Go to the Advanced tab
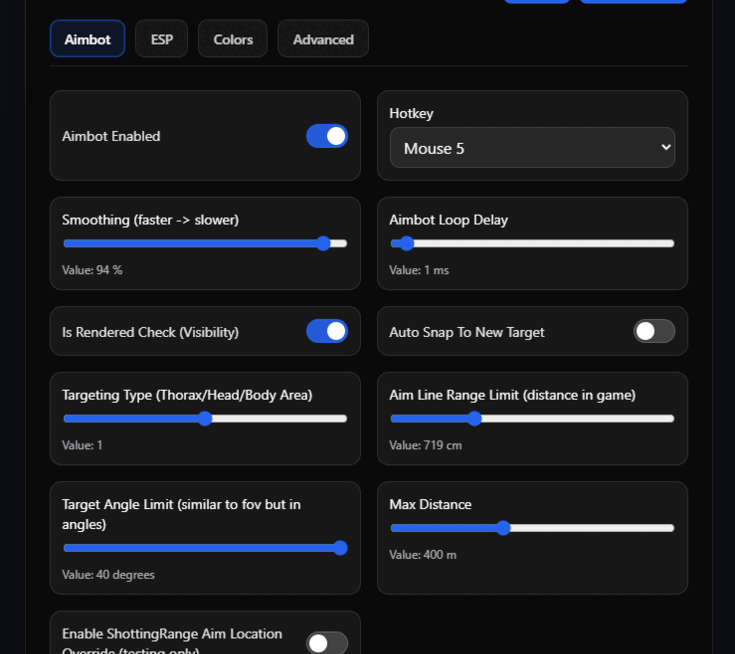This screenshot has height=654, width=735. pyautogui.click(x=322, y=39)
